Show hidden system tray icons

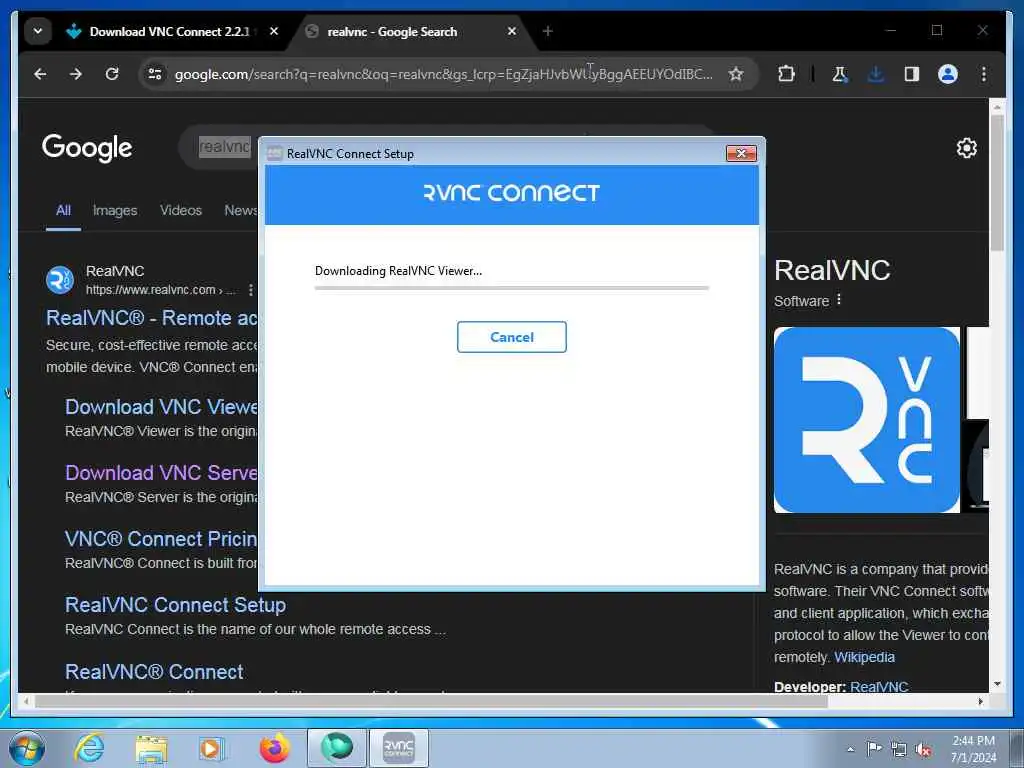pos(850,749)
